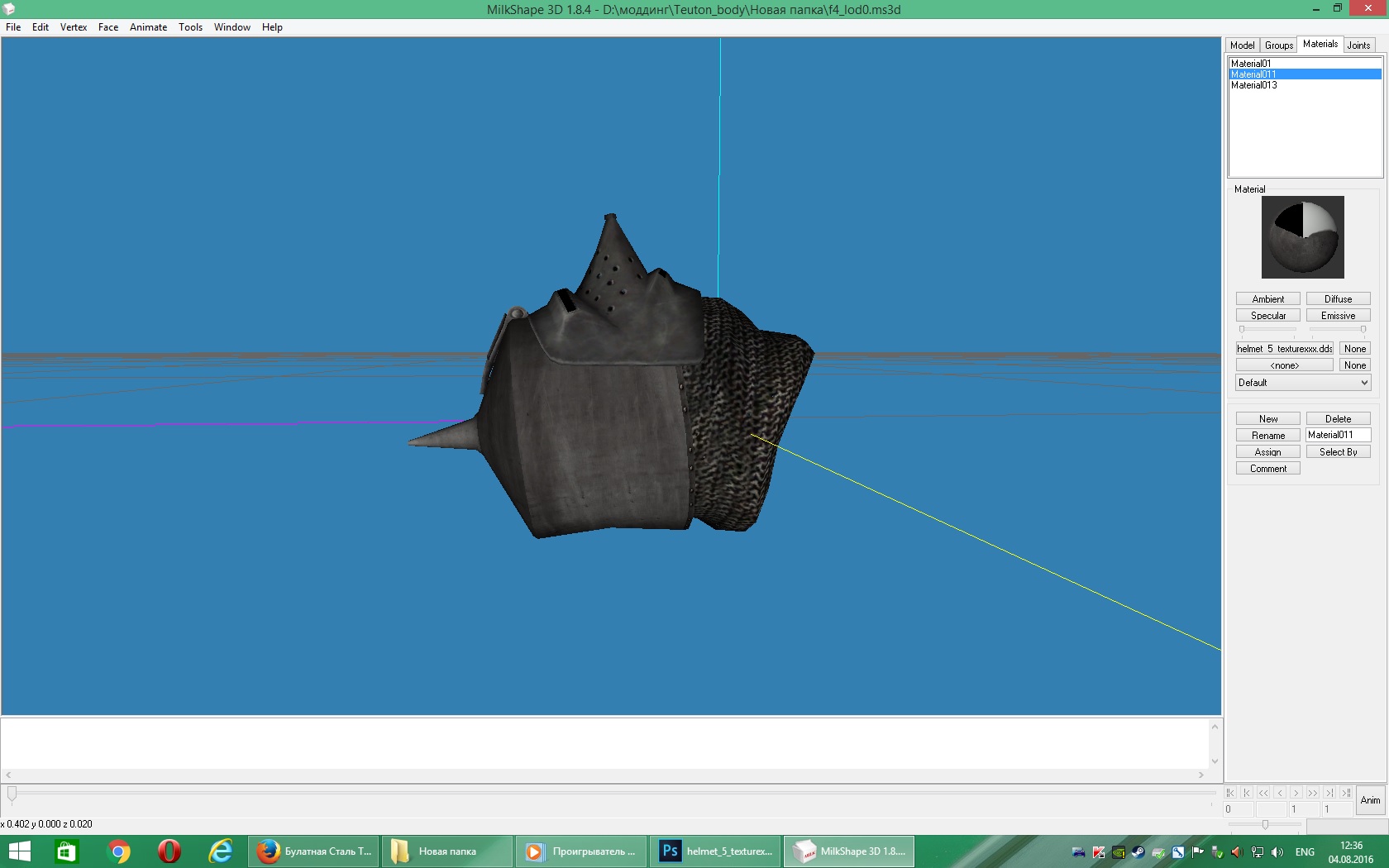Adjust transparency slider under Emissive
Screen dimensions: 1389x868
1339,330
